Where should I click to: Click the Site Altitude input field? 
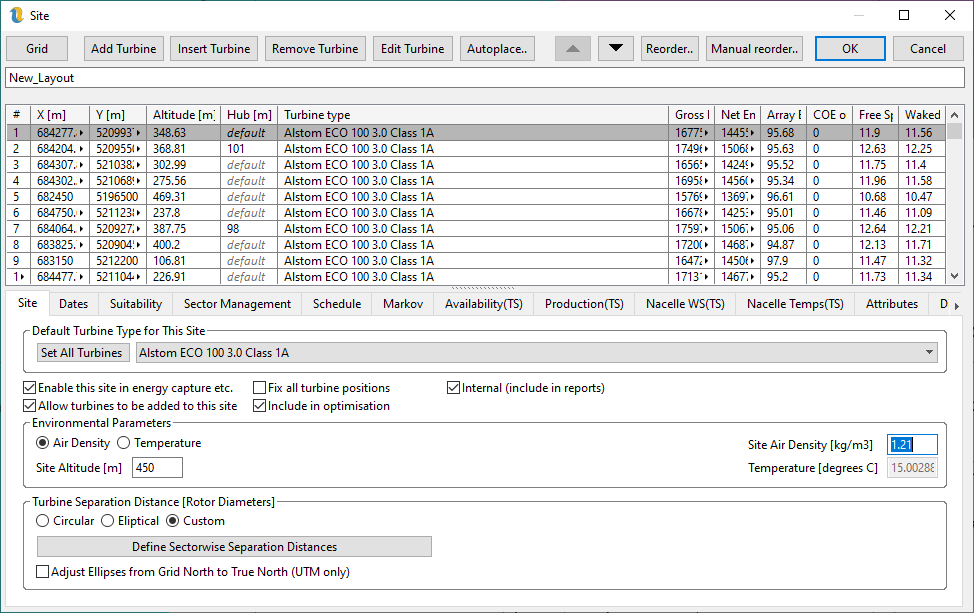[157, 467]
